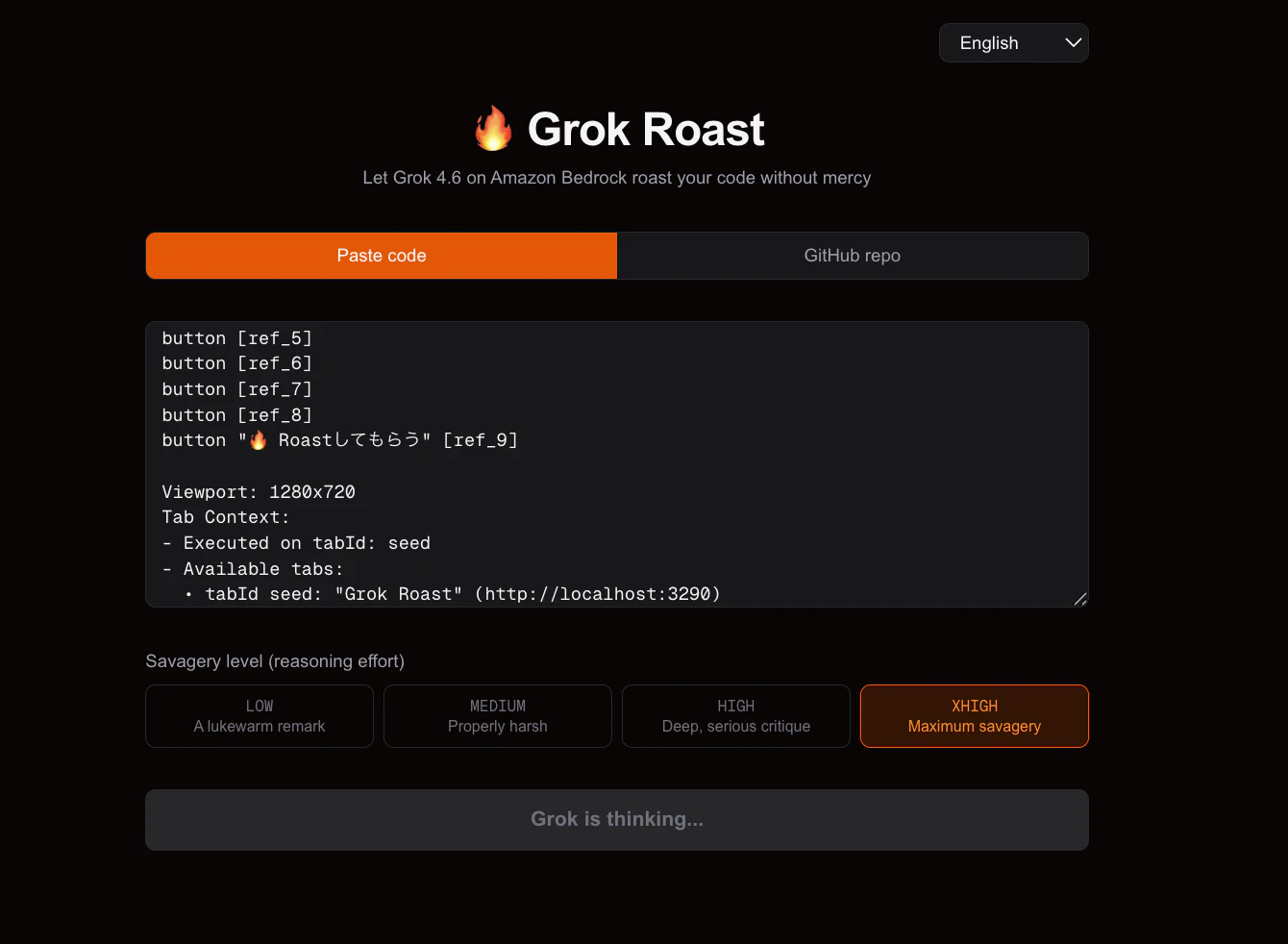Select MEDIUM Properly harsh level
1288x944 pixels.
pyautogui.click(x=498, y=716)
